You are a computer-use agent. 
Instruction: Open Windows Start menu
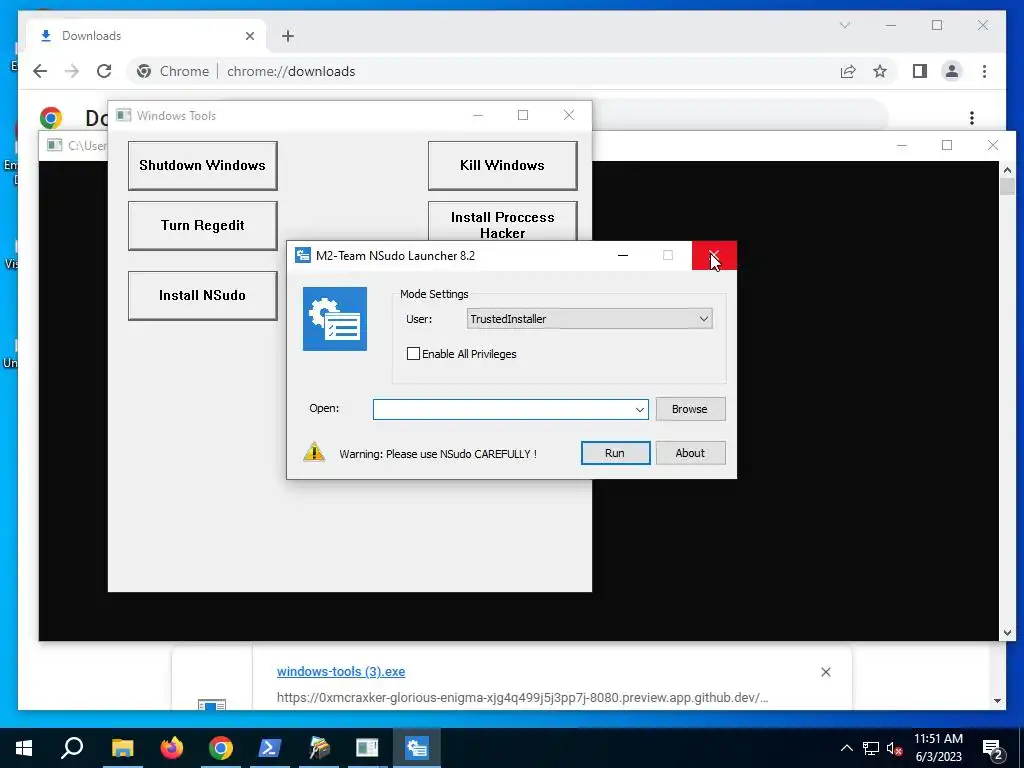pyautogui.click(x=24, y=748)
